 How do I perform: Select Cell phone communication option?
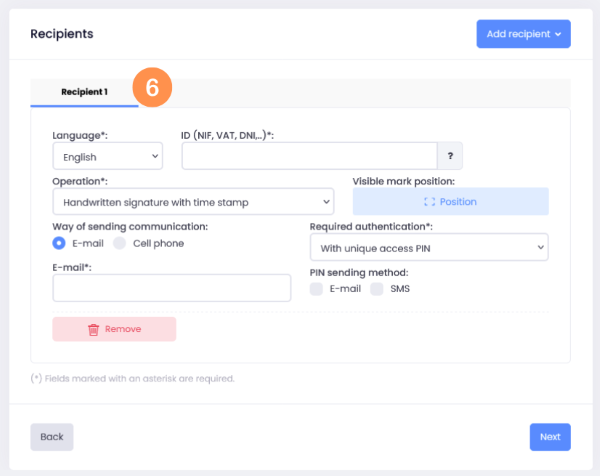[x=120, y=243]
